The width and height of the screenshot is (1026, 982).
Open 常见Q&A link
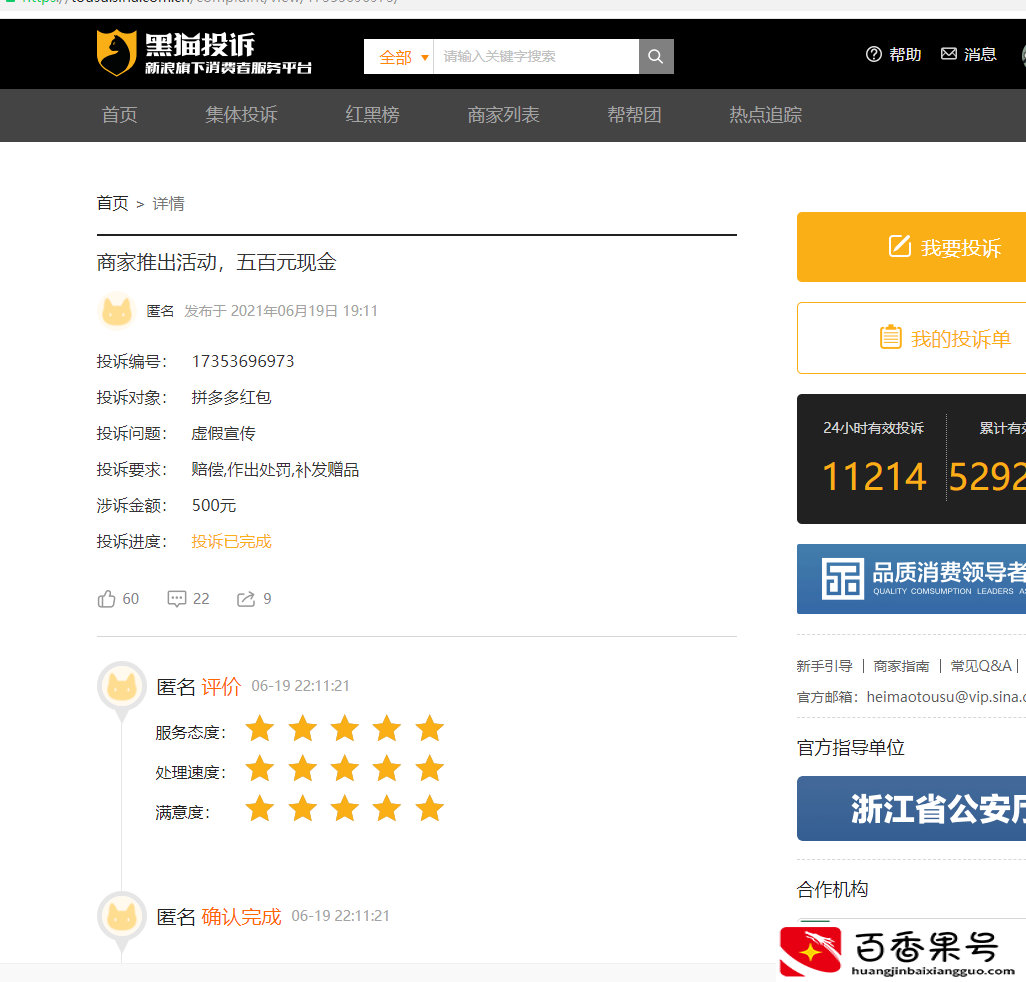(x=981, y=666)
